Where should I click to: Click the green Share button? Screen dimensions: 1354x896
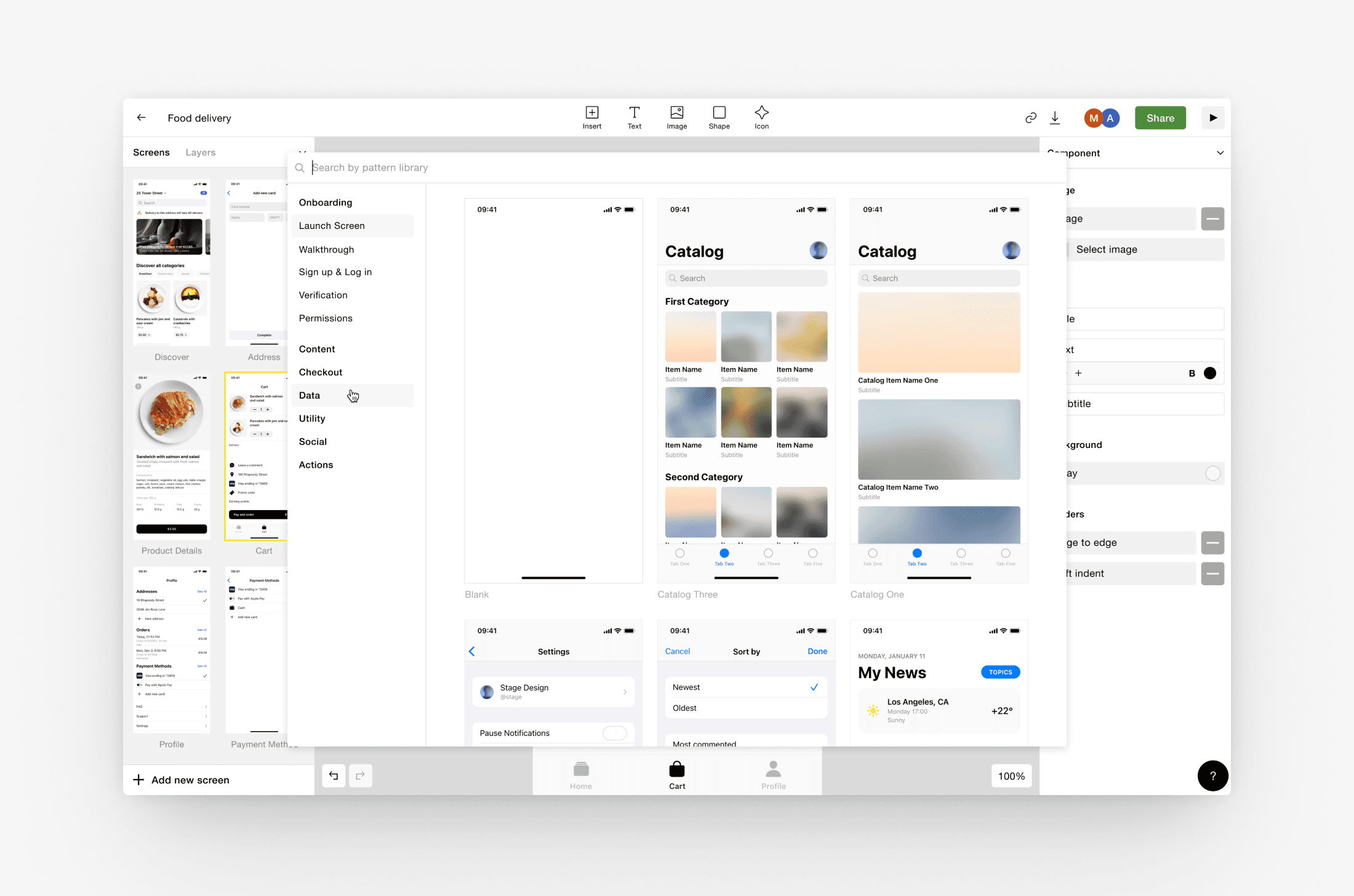[1160, 118]
